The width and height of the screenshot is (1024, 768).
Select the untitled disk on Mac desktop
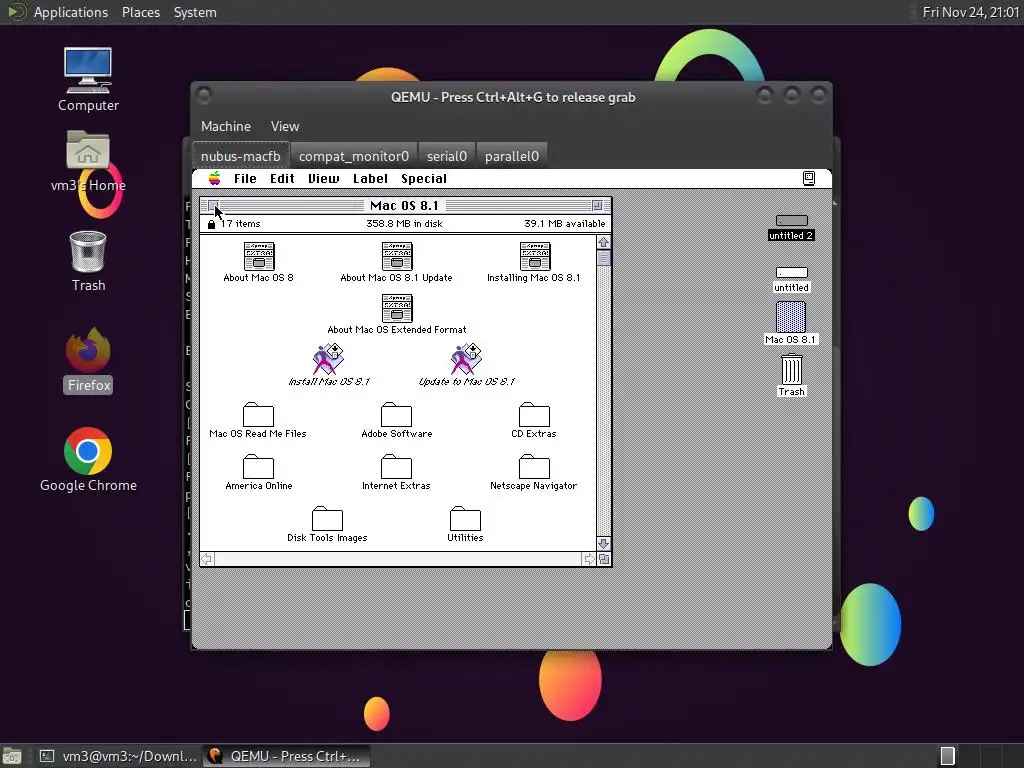pyautogui.click(x=792, y=273)
